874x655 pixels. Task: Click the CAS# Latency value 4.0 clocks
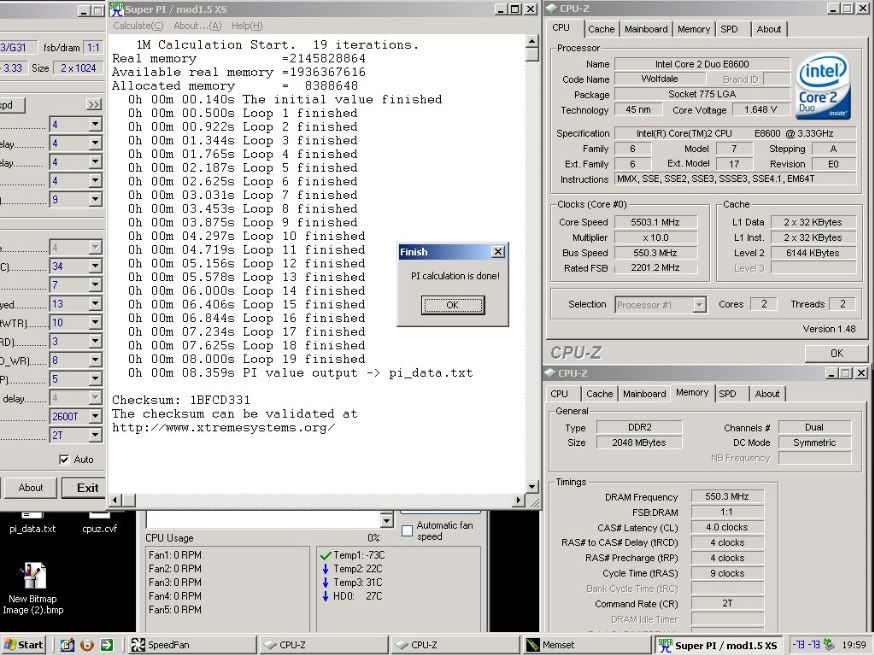click(x=727, y=527)
